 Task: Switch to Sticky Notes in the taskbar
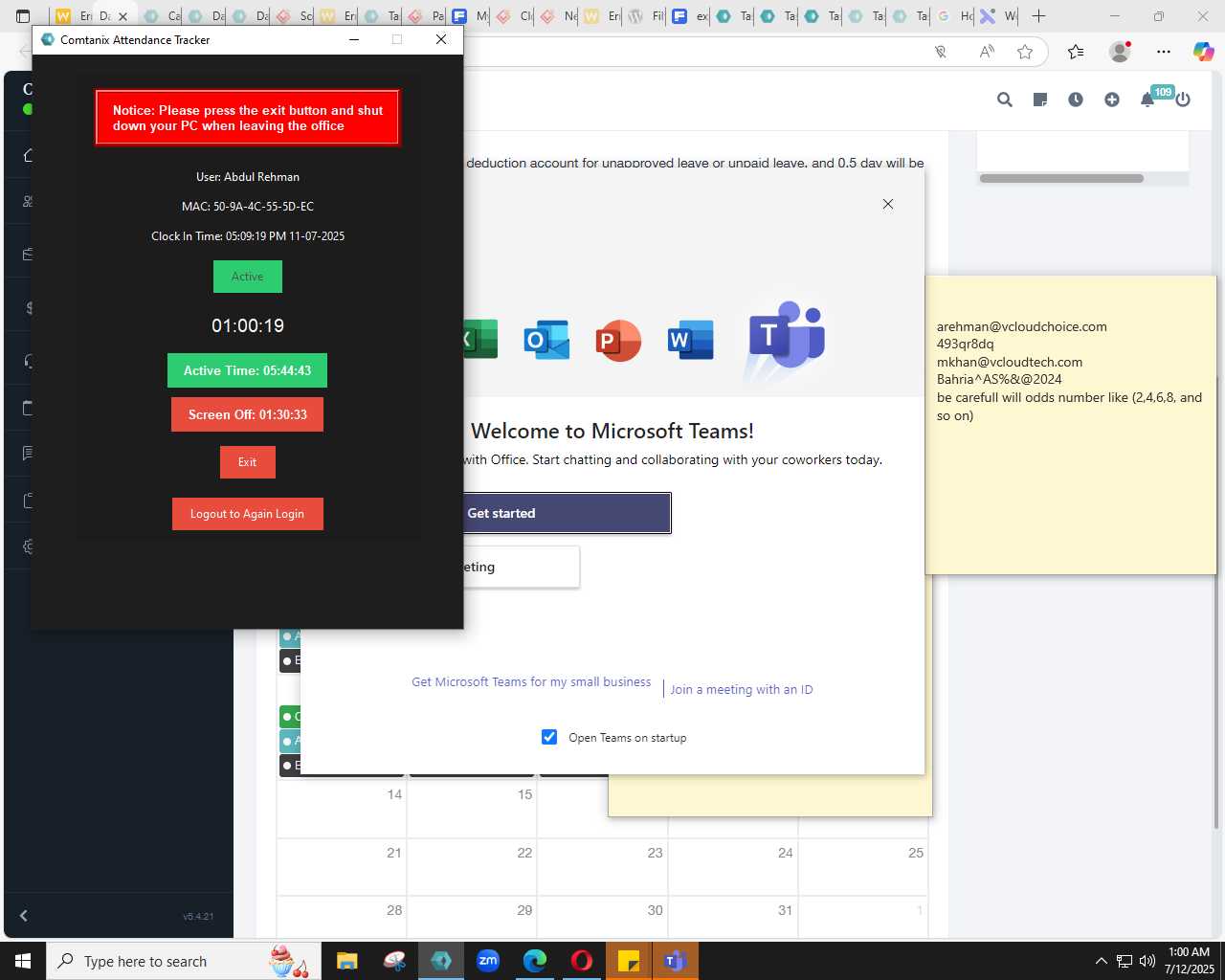pos(629,961)
